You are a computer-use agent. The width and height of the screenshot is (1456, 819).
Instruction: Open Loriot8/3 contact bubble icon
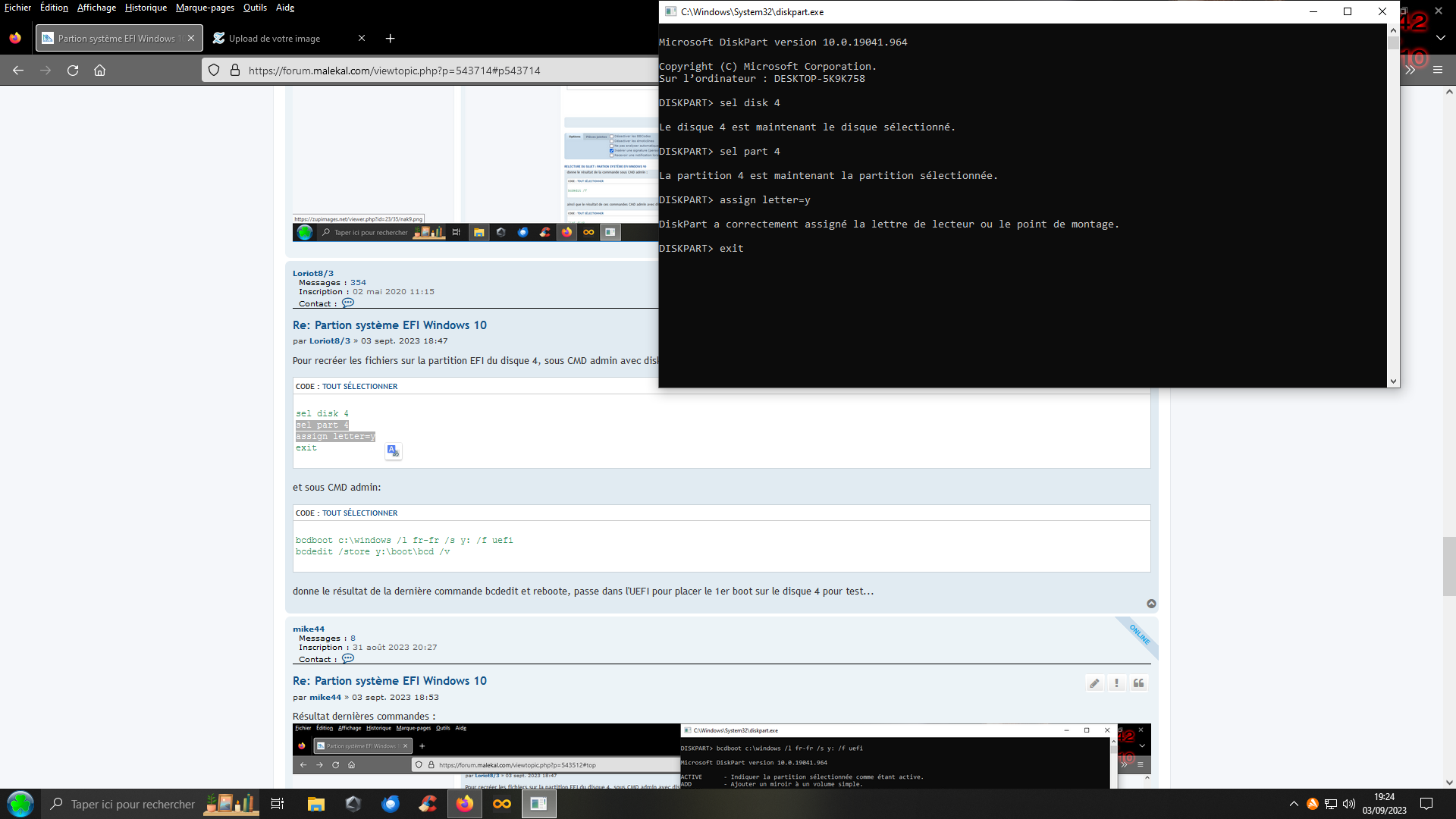(348, 303)
